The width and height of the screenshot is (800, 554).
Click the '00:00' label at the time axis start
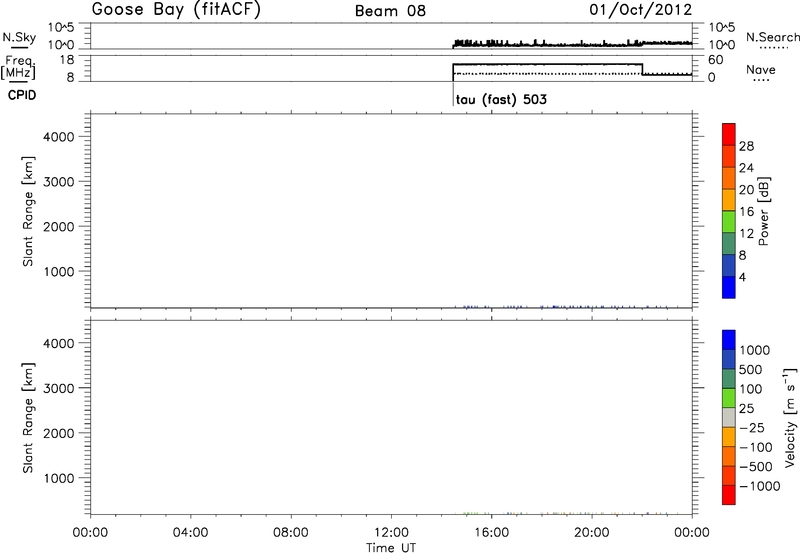pos(90,533)
